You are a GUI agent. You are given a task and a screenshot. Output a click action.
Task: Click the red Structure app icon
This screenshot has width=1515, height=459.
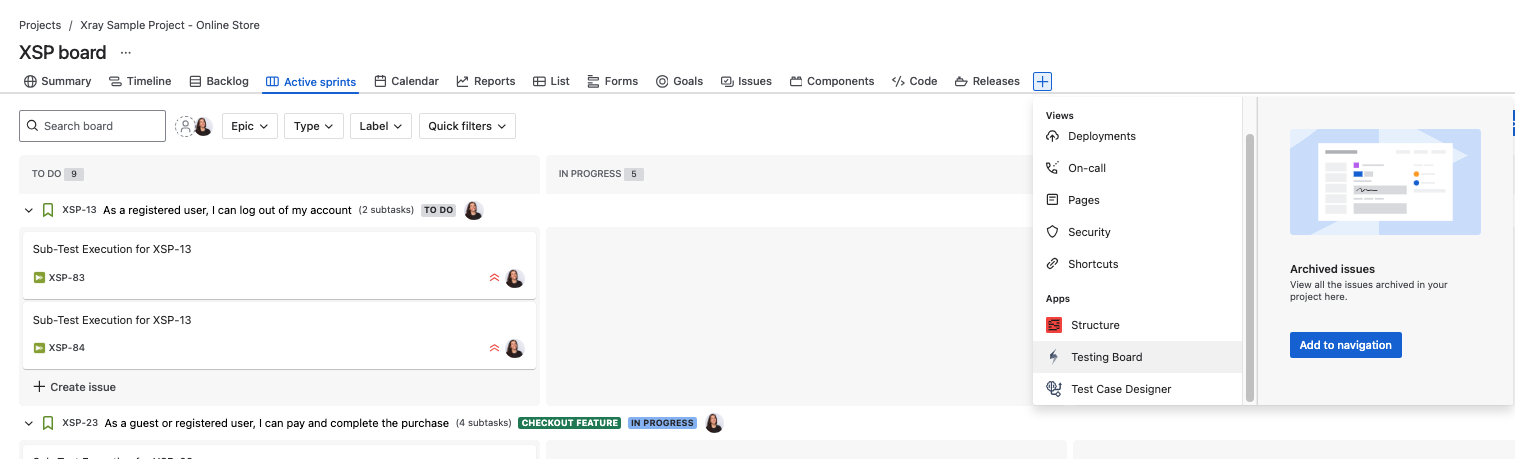[1053, 325]
